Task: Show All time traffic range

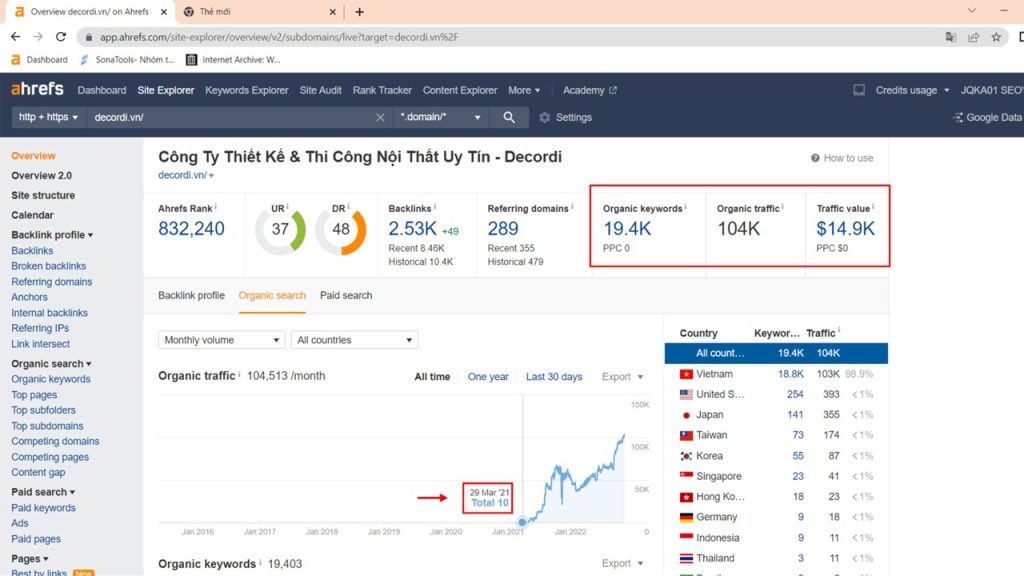Action: (432, 377)
